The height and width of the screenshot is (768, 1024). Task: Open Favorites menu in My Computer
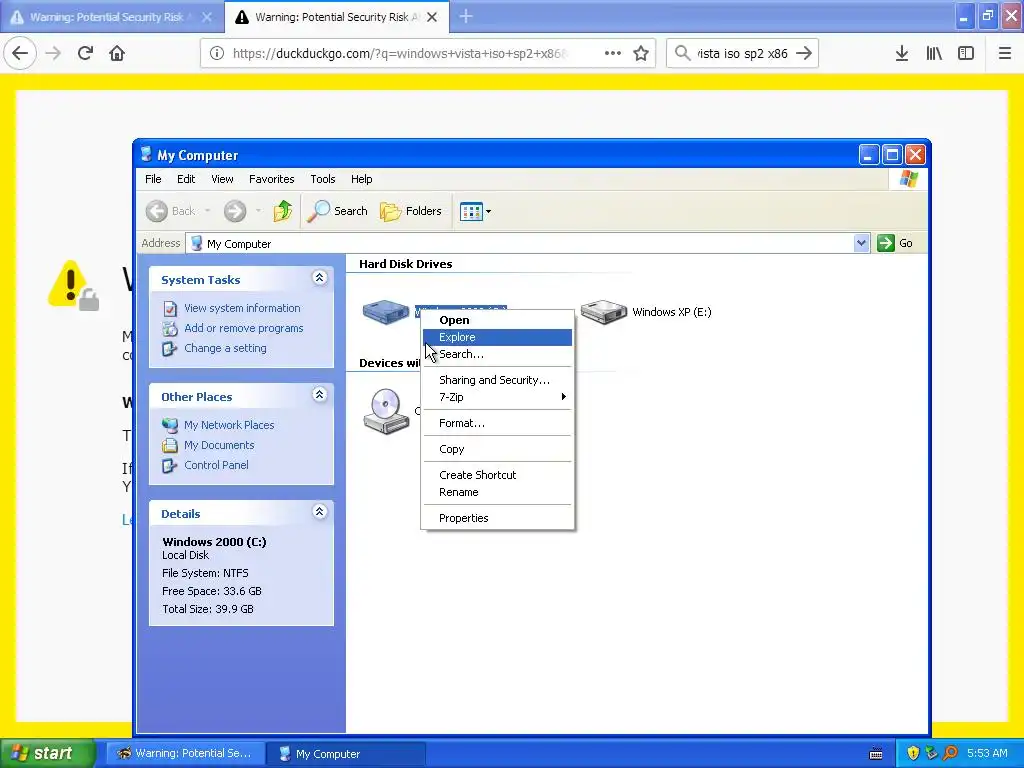[x=272, y=179]
